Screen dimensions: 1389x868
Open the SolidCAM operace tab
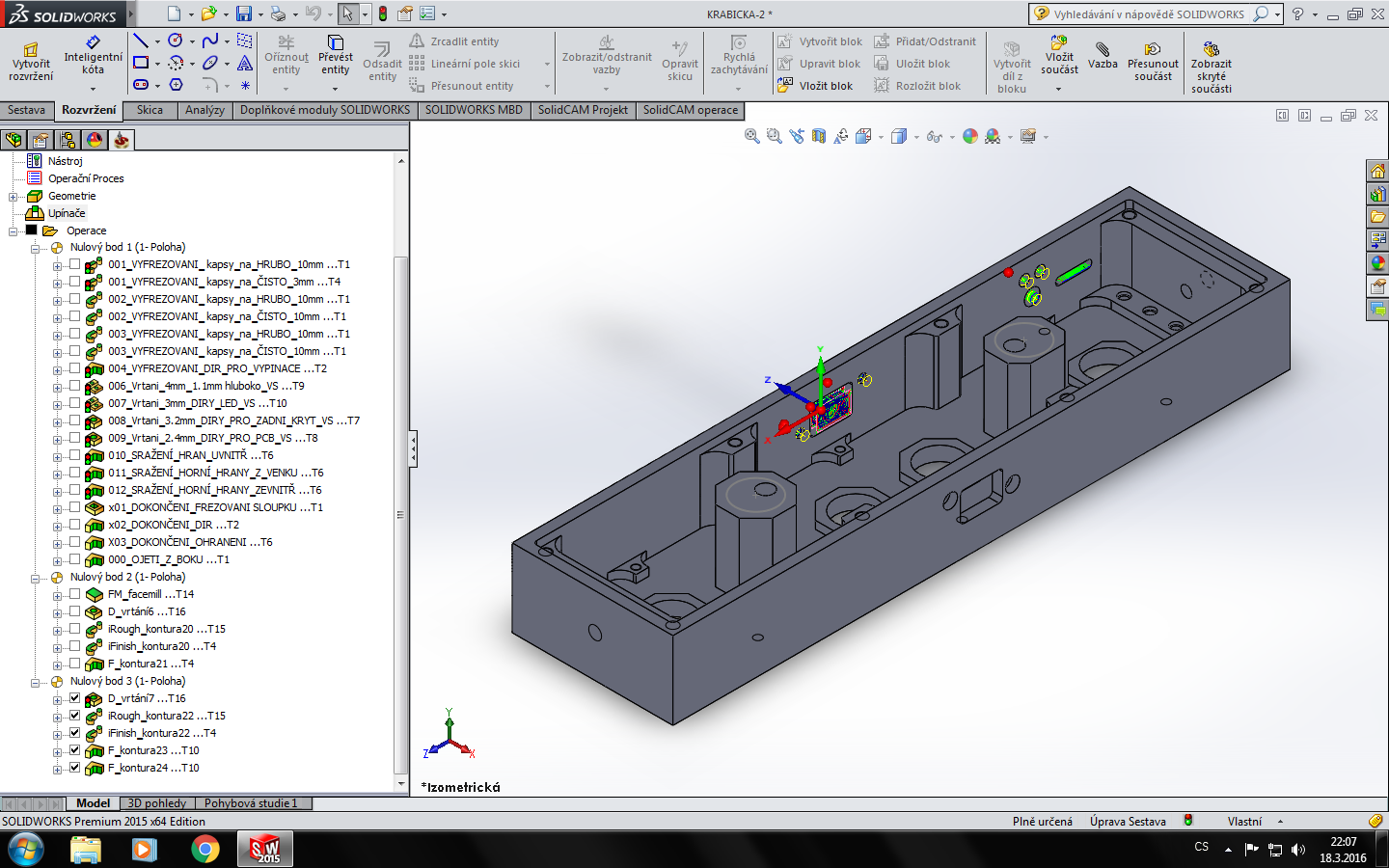click(690, 110)
